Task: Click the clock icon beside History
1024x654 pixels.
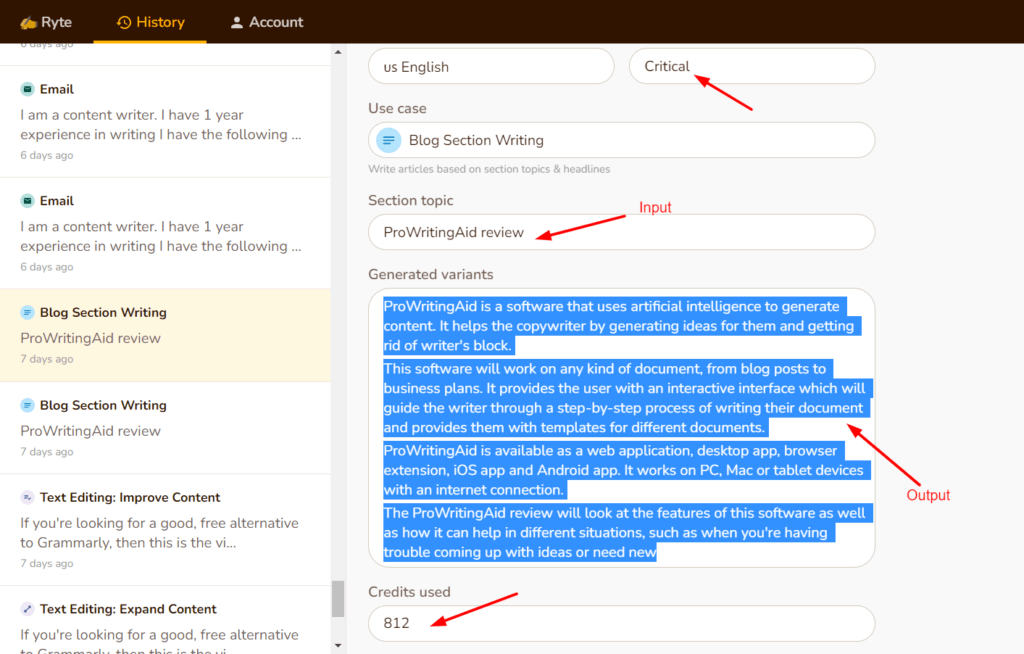Action: click(x=122, y=21)
